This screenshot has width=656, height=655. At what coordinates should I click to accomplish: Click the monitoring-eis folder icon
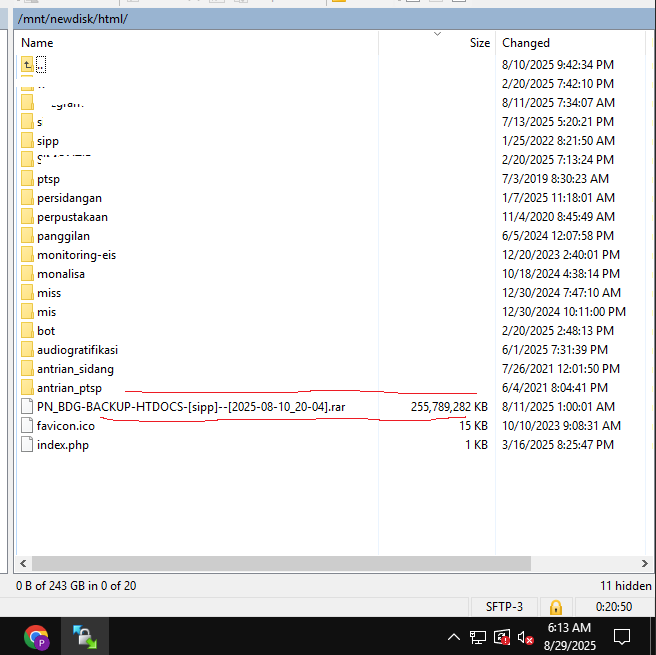pos(27,254)
